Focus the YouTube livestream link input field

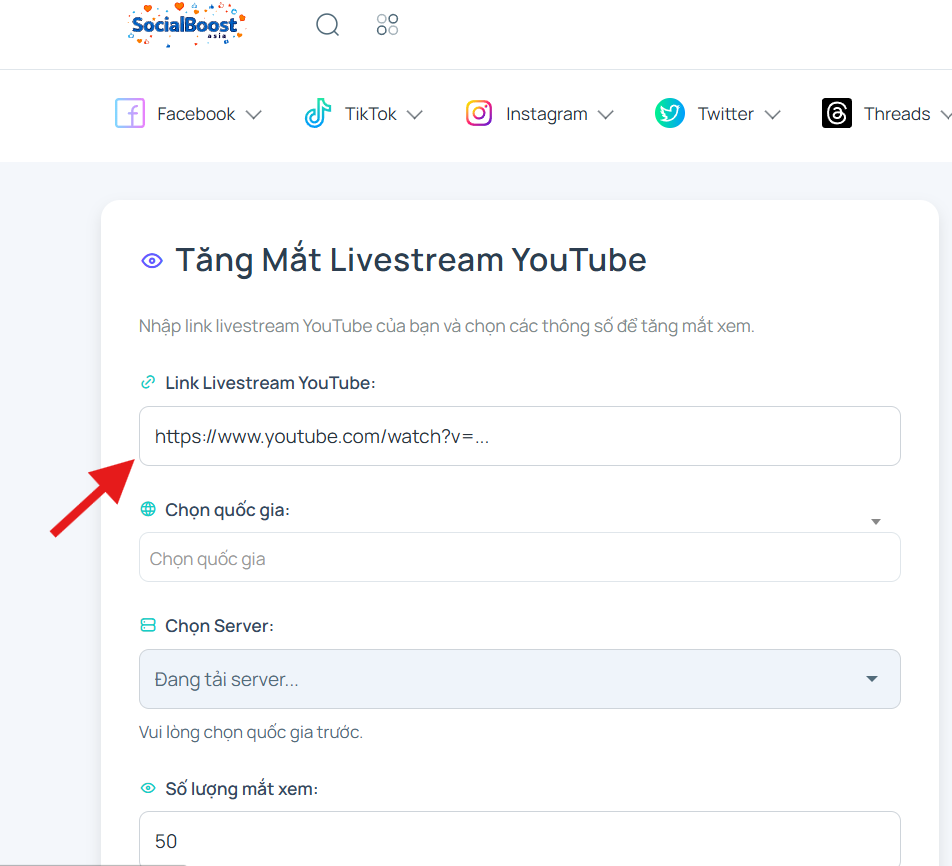click(x=520, y=436)
